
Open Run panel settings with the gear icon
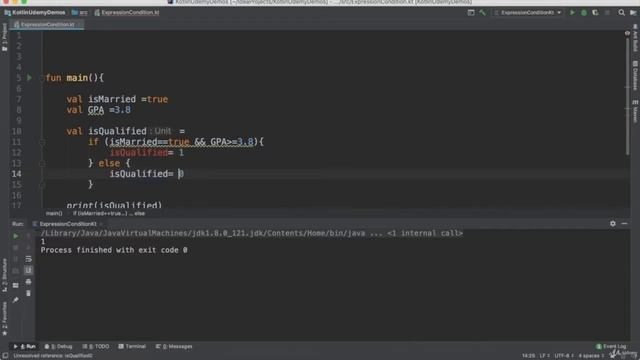coord(613,224)
